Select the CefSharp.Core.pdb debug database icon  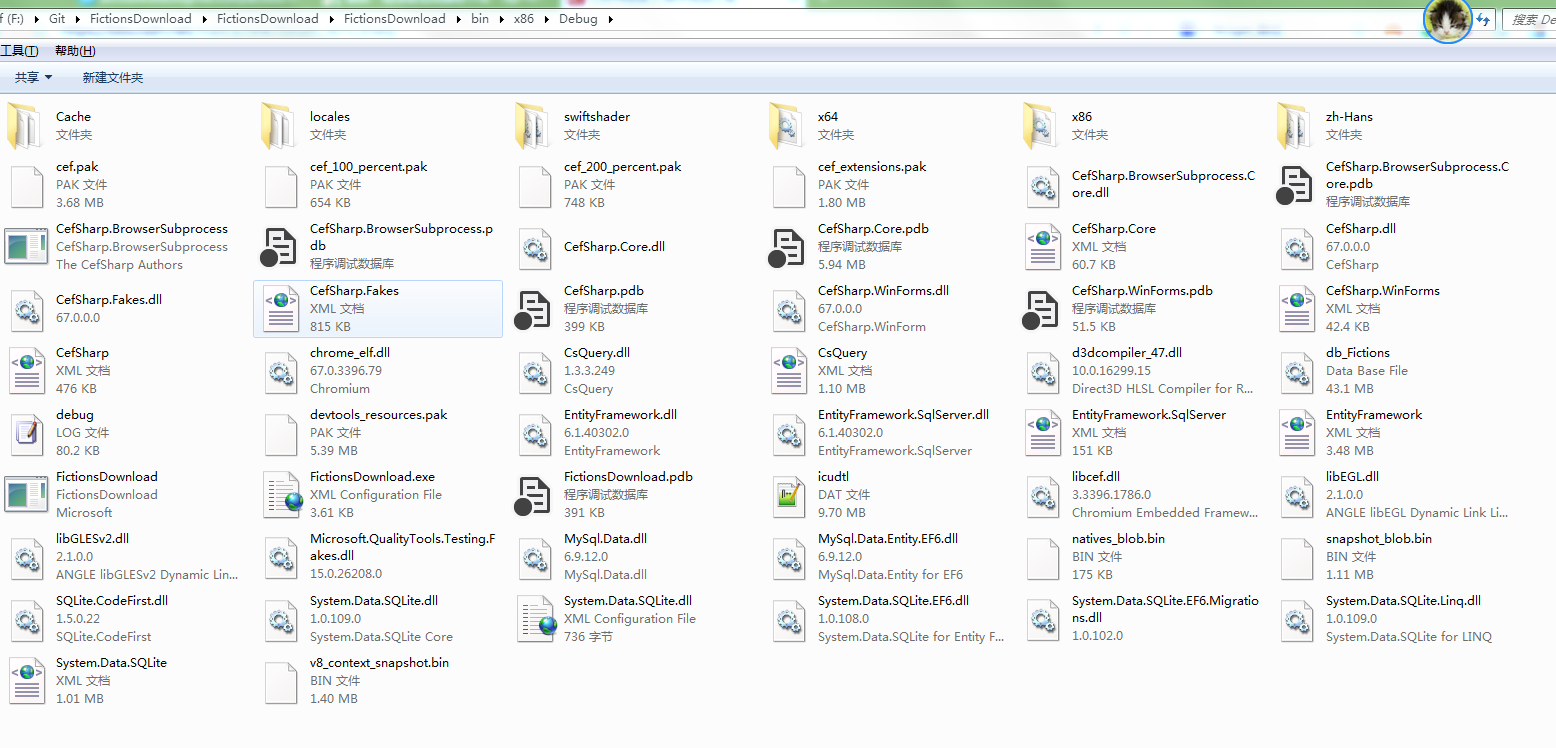[x=787, y=248]
